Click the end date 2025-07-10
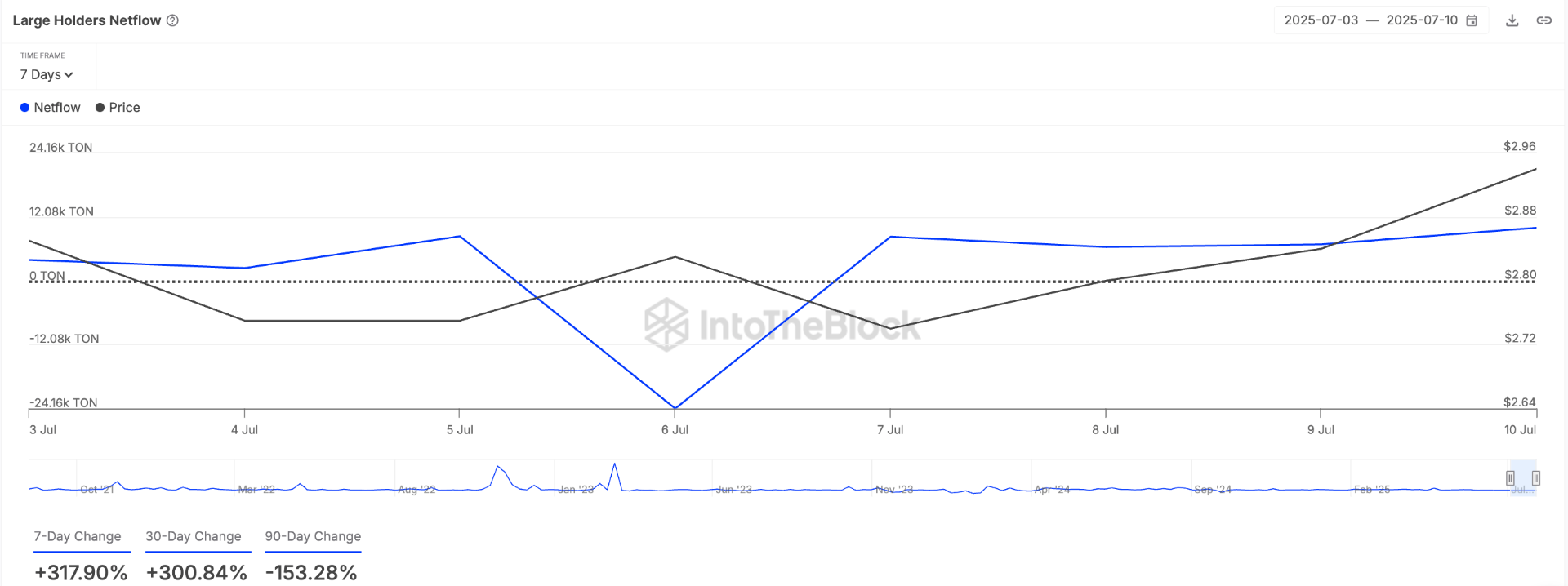The image size is (1568, 586). pos(1421,20)
